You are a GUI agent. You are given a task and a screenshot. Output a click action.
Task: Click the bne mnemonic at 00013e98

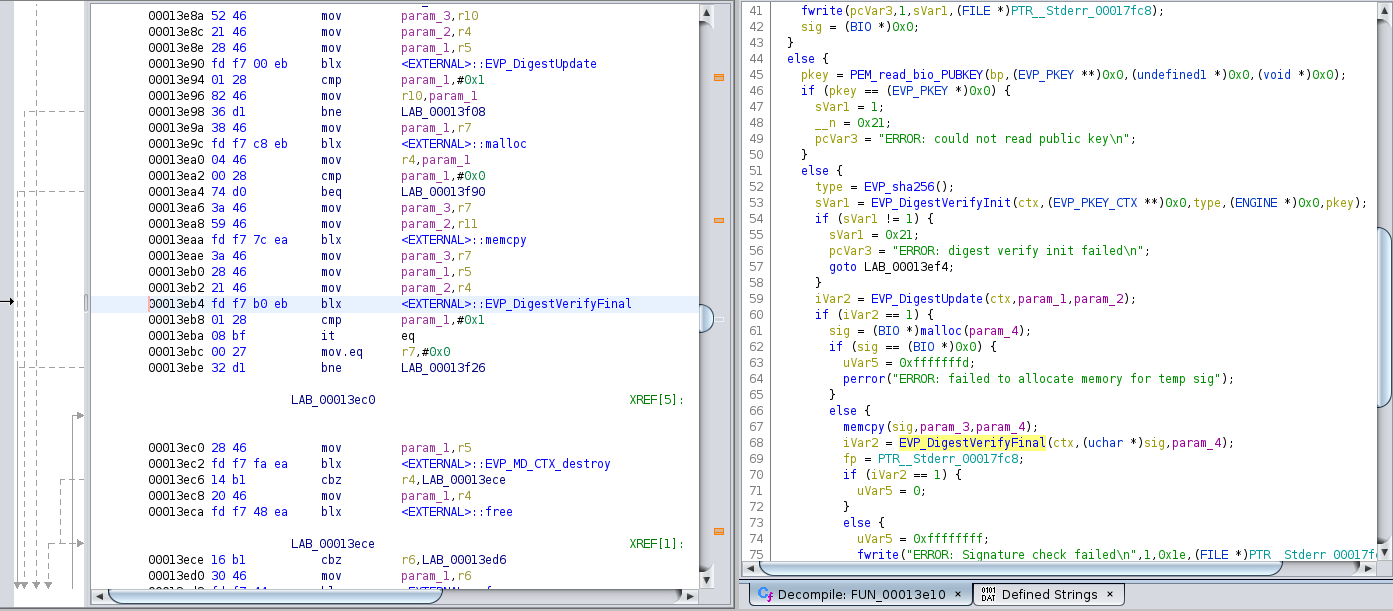pyautogui.click(x=331, y=112)
